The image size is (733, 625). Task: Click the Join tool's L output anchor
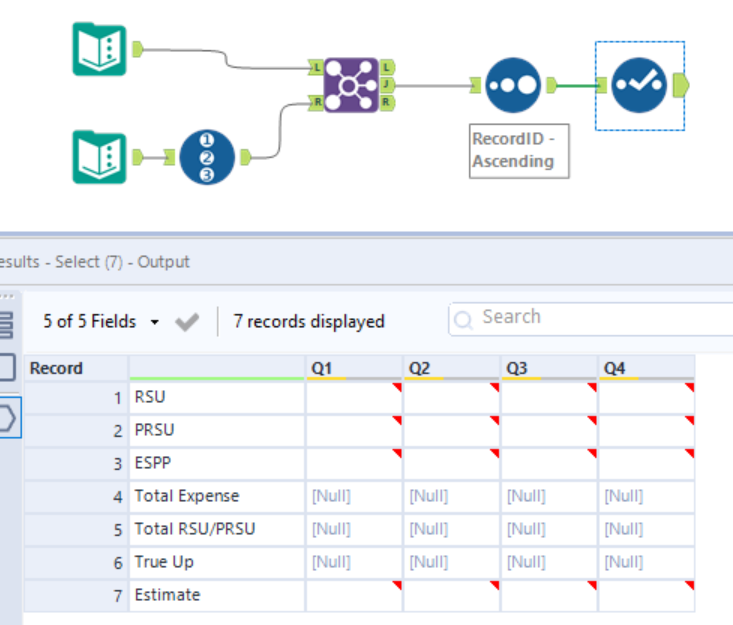pos(386,68)
